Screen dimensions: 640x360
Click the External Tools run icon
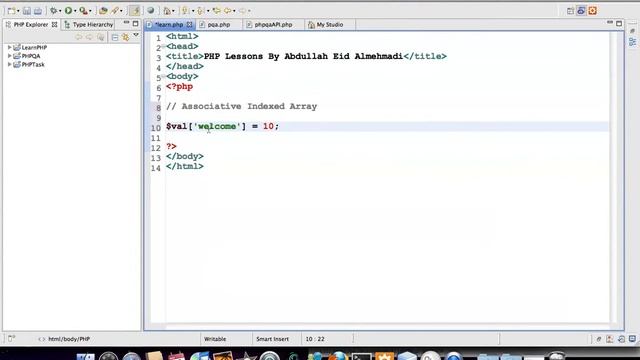(x=83, y=11)
